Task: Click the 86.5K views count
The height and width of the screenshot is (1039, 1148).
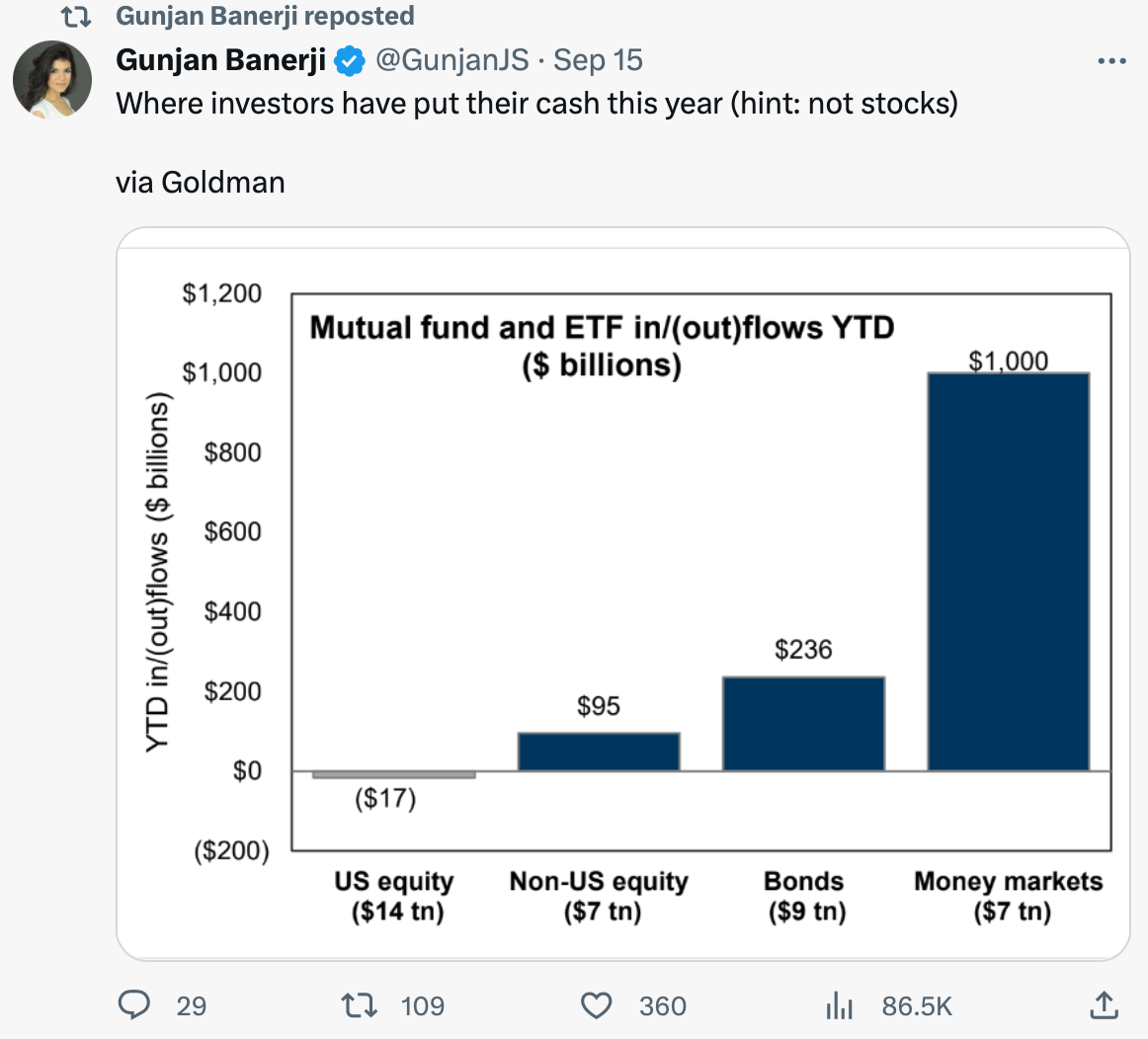Action: (x=916, y=1005)
